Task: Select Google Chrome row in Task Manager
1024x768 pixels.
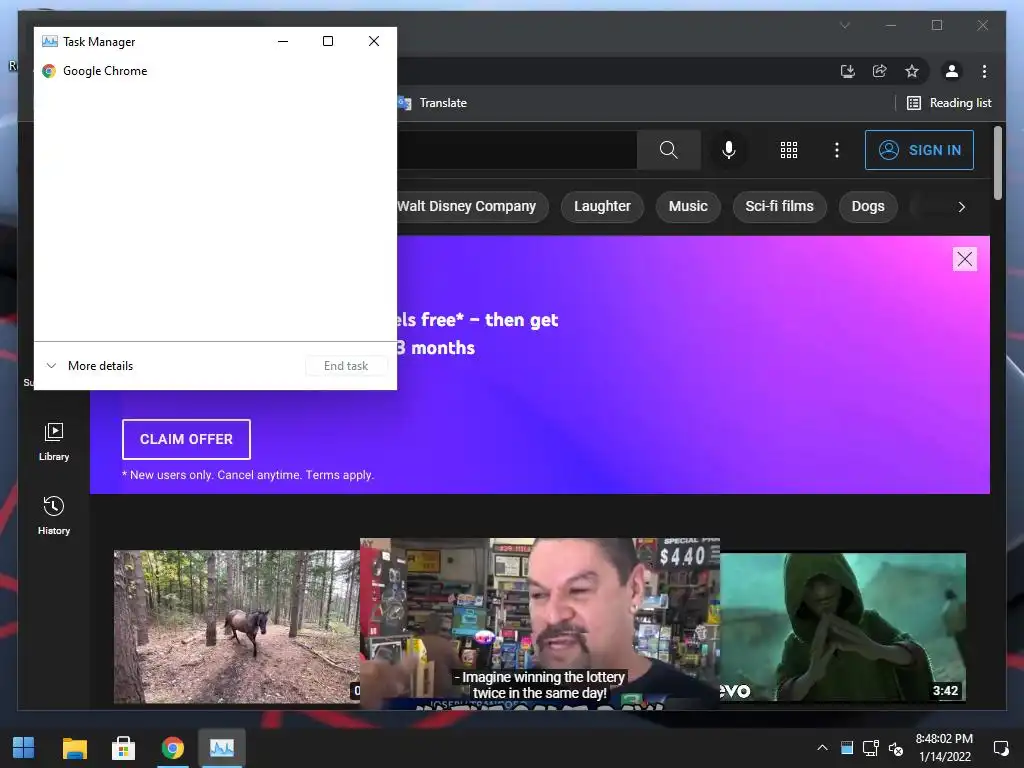Action: tap(215, 71)
